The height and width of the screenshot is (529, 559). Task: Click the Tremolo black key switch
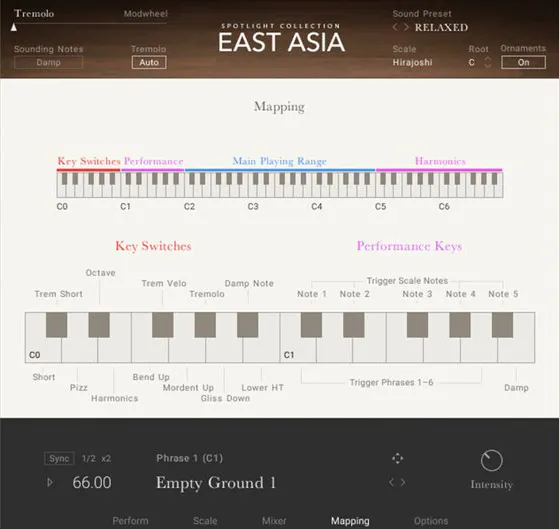205,325
